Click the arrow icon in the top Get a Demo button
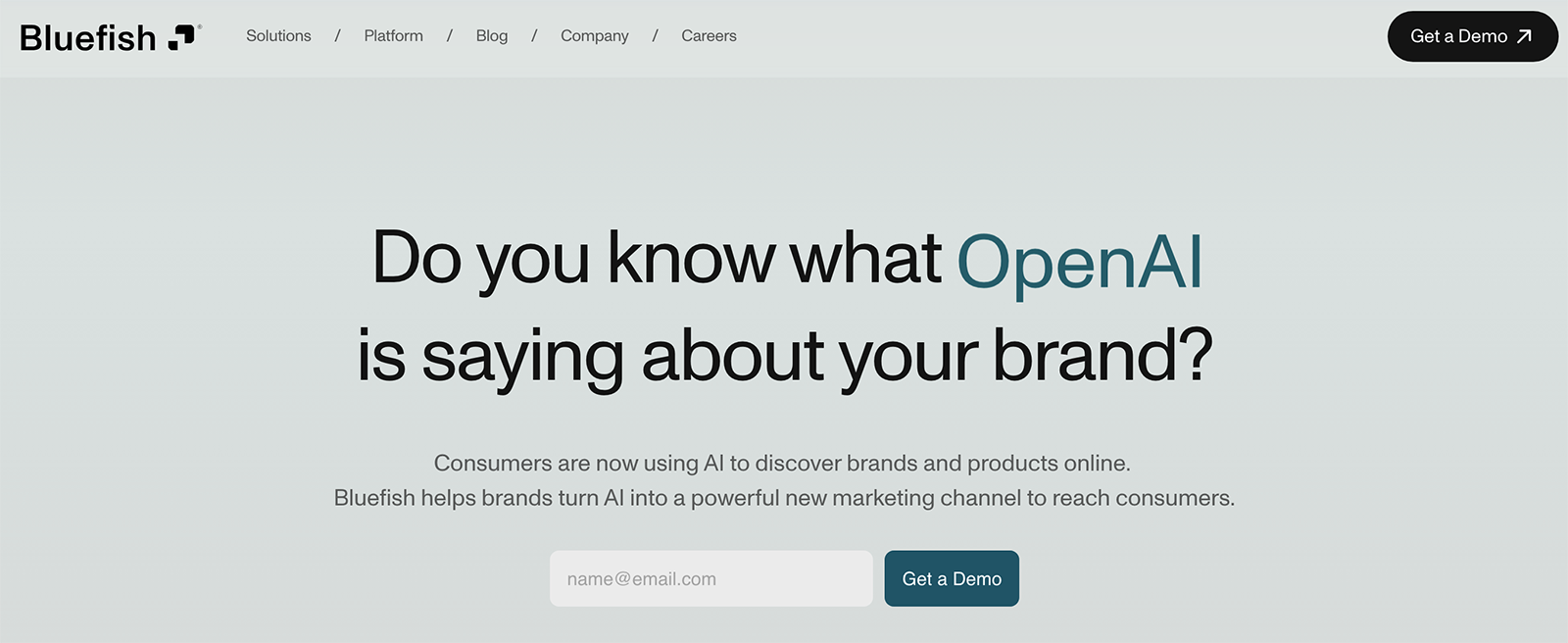 [1524, 36]
